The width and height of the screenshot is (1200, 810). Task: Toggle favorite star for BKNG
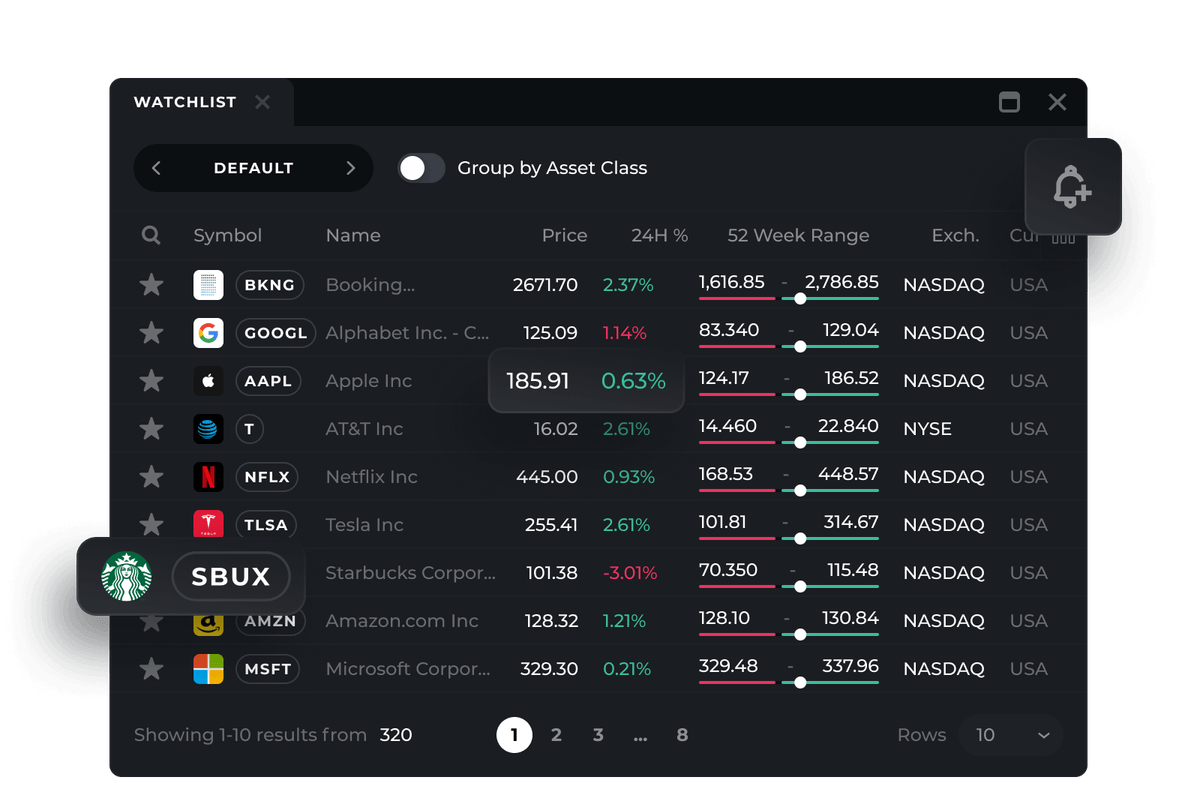coord(151,285)
